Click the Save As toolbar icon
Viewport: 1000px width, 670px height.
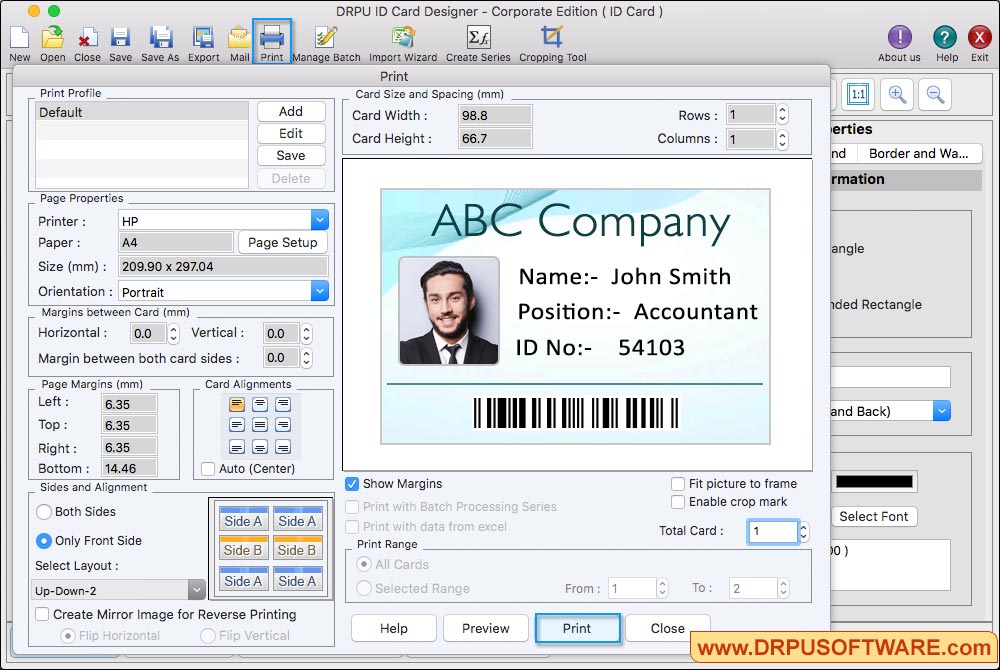pyautogui.click(x=160, y=38)
